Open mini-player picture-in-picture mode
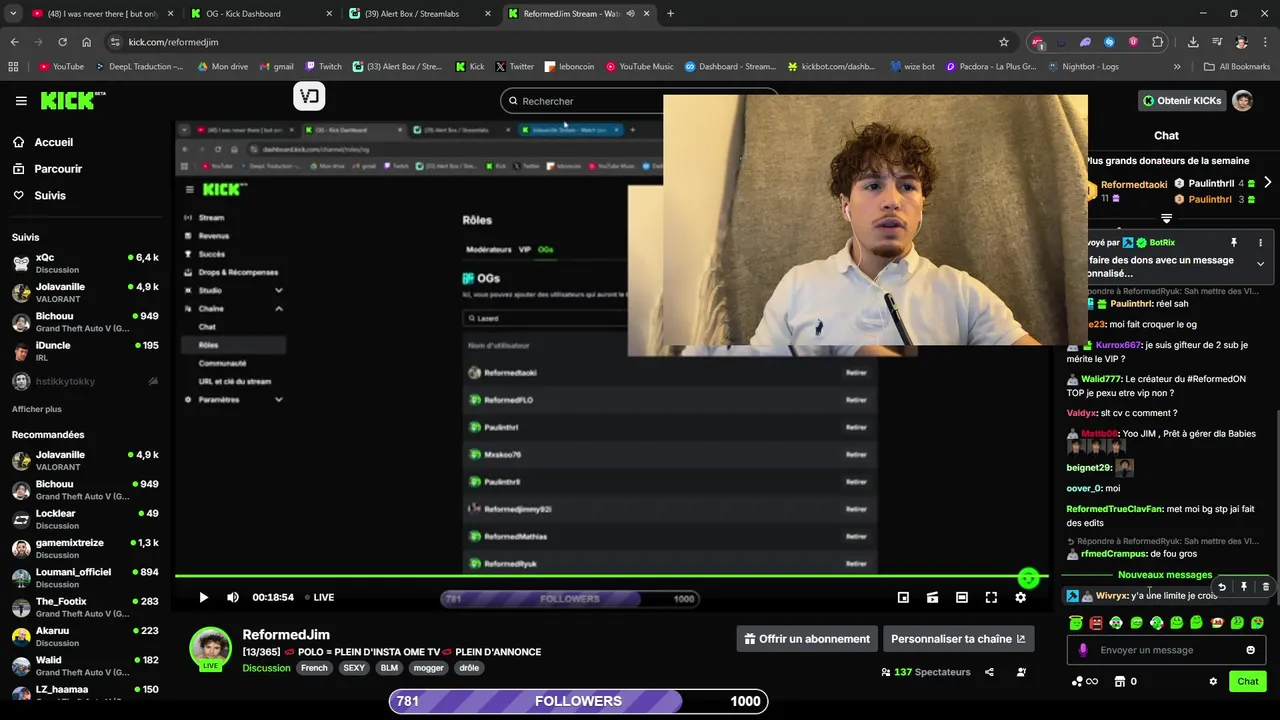 [x=903, y=597]
